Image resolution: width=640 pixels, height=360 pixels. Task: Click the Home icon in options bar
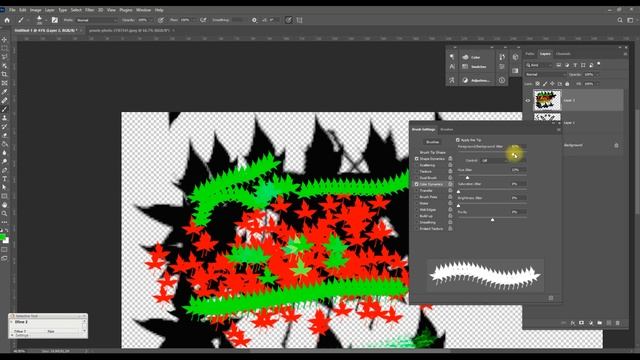click(x=7, y=20)
